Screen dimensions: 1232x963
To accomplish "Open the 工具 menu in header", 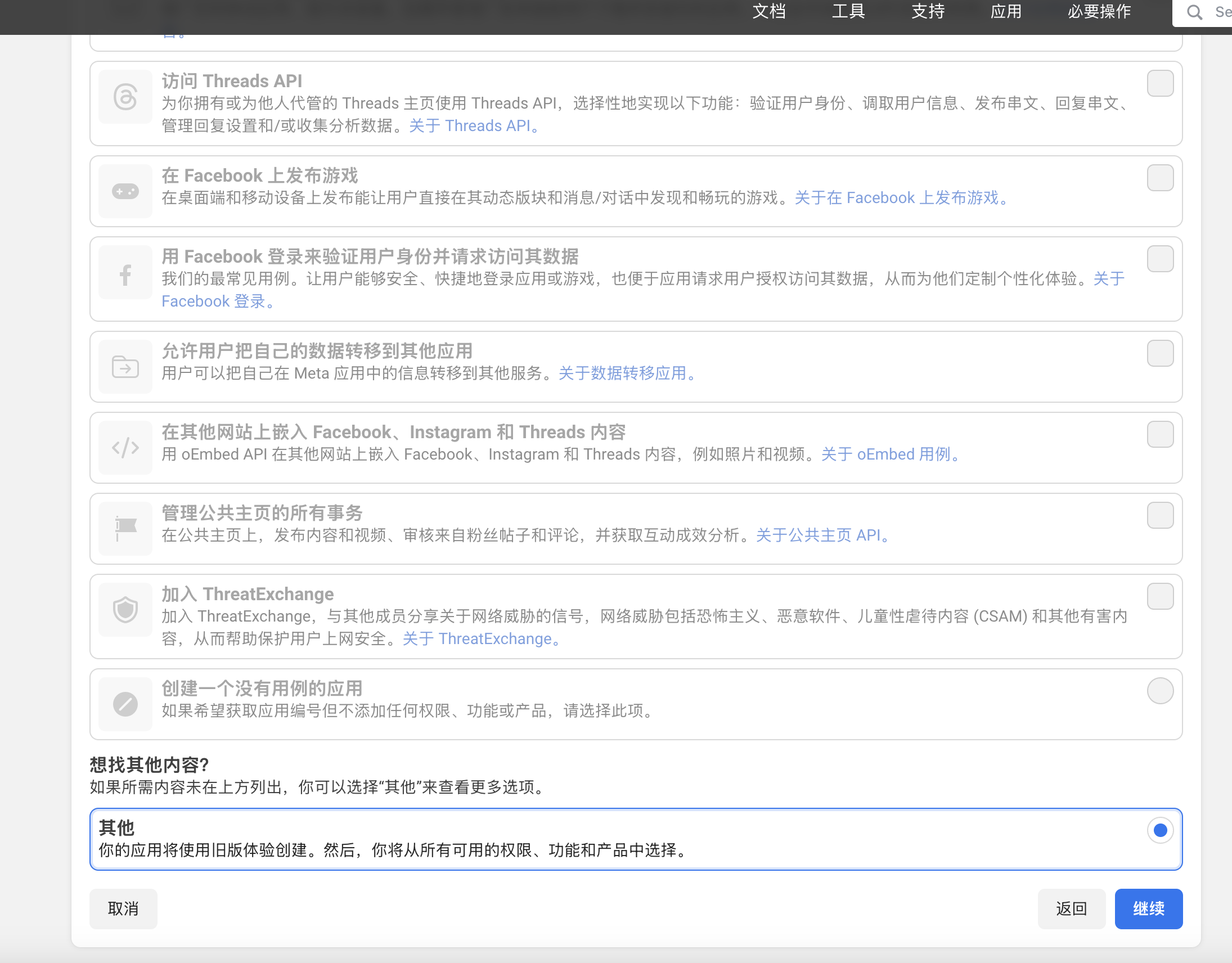I will [x=848, y=11].
